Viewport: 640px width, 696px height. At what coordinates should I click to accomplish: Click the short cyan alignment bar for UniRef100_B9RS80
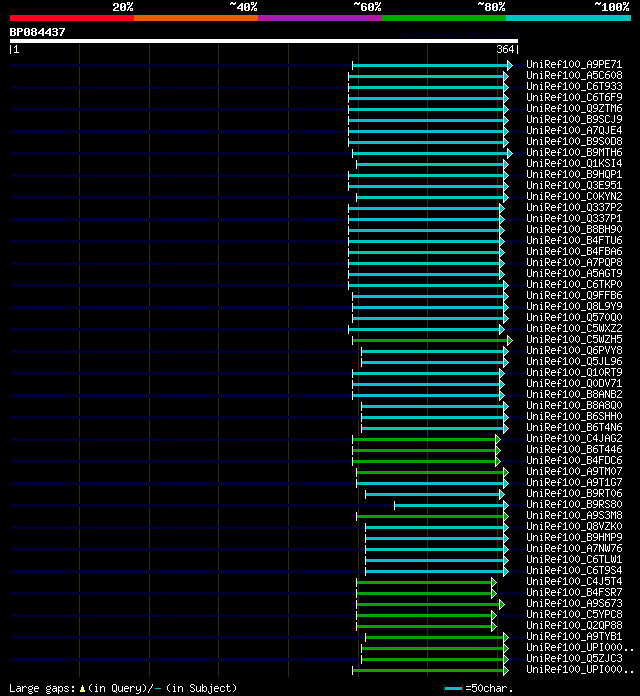[x=450, y=506]
